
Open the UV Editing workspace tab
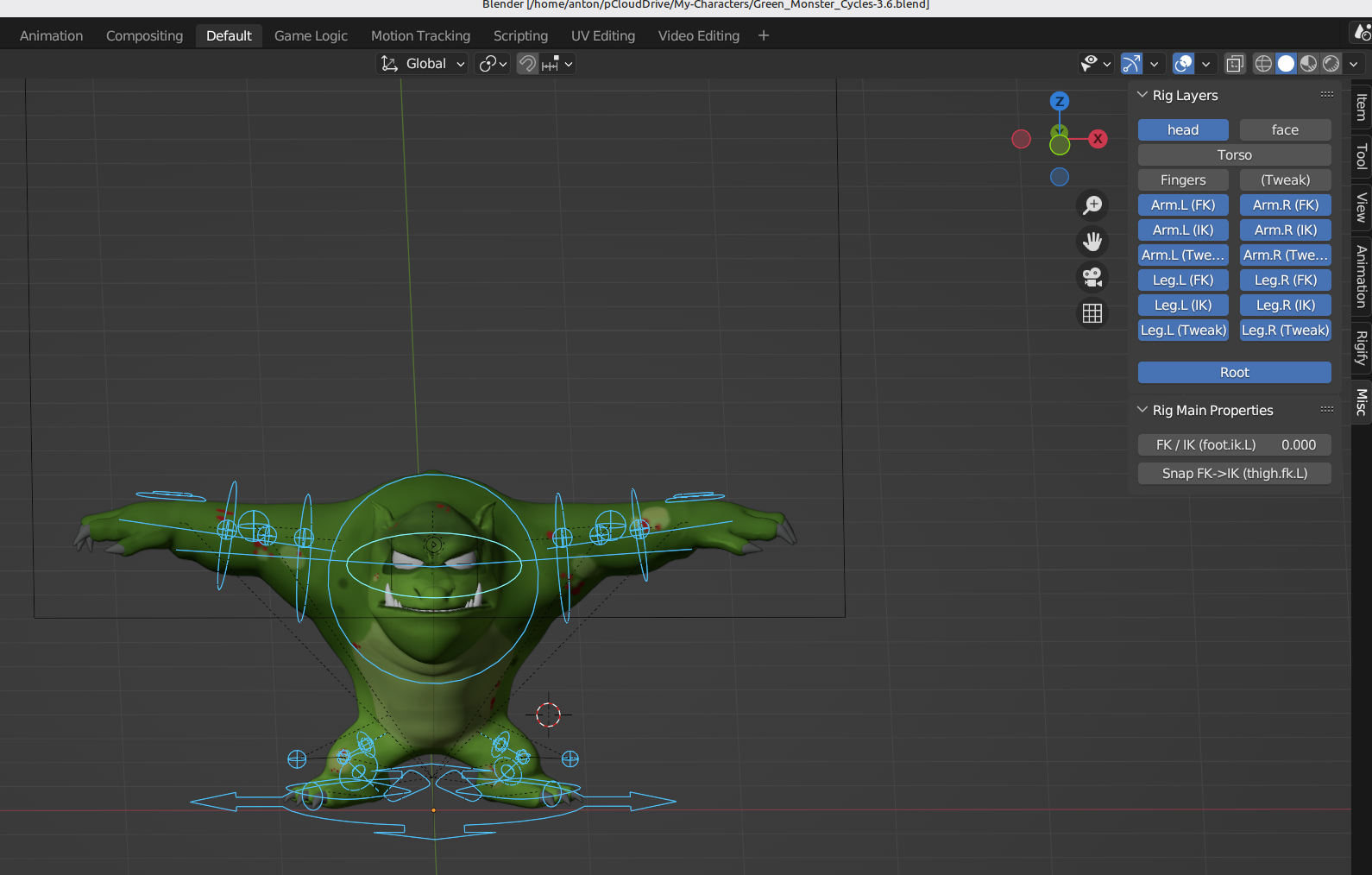coord(603,36)
